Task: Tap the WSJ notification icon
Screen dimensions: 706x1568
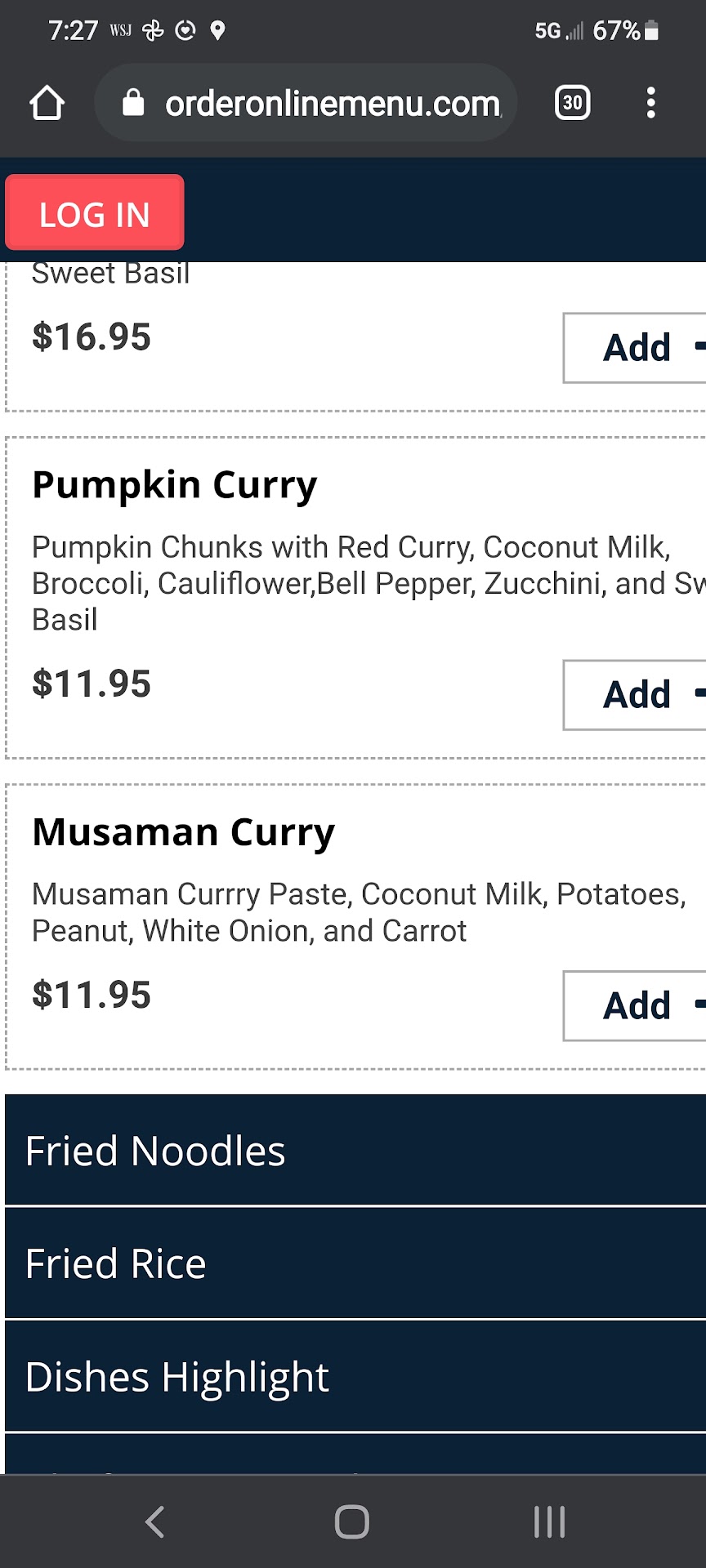Action: pos(120,31)
